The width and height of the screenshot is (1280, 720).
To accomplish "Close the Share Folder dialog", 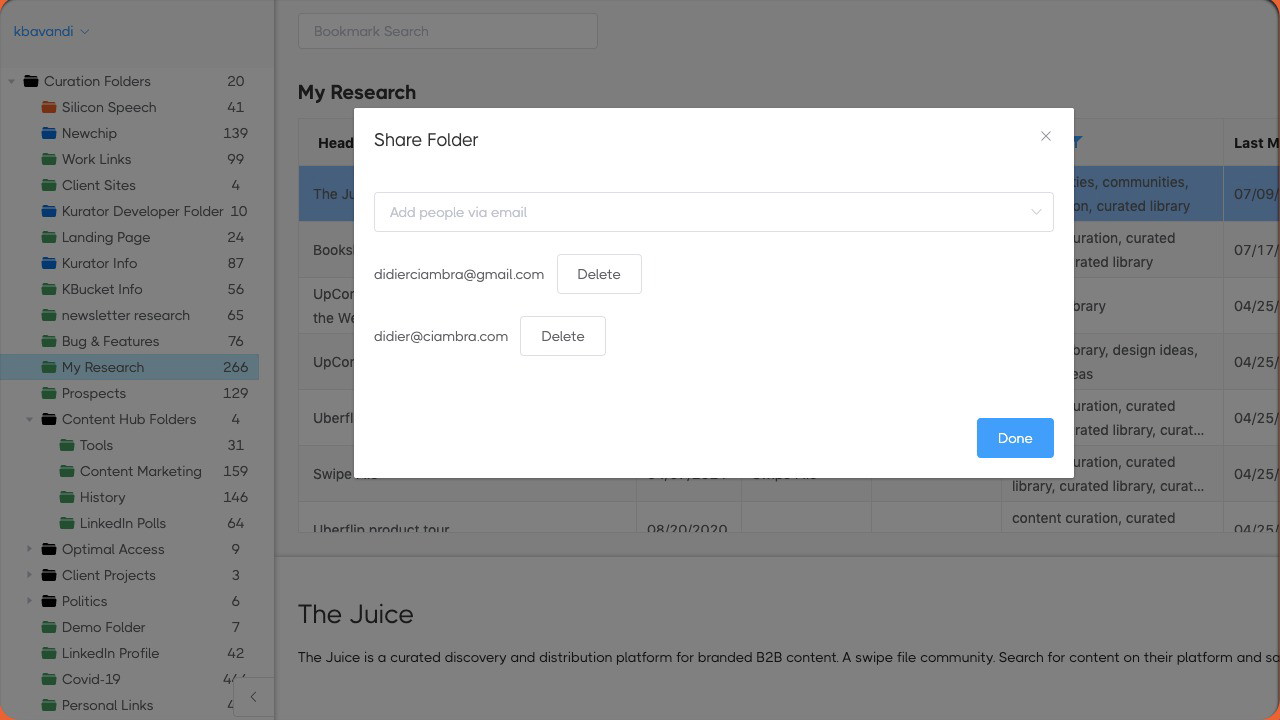I will click(x=1046, y=136).
